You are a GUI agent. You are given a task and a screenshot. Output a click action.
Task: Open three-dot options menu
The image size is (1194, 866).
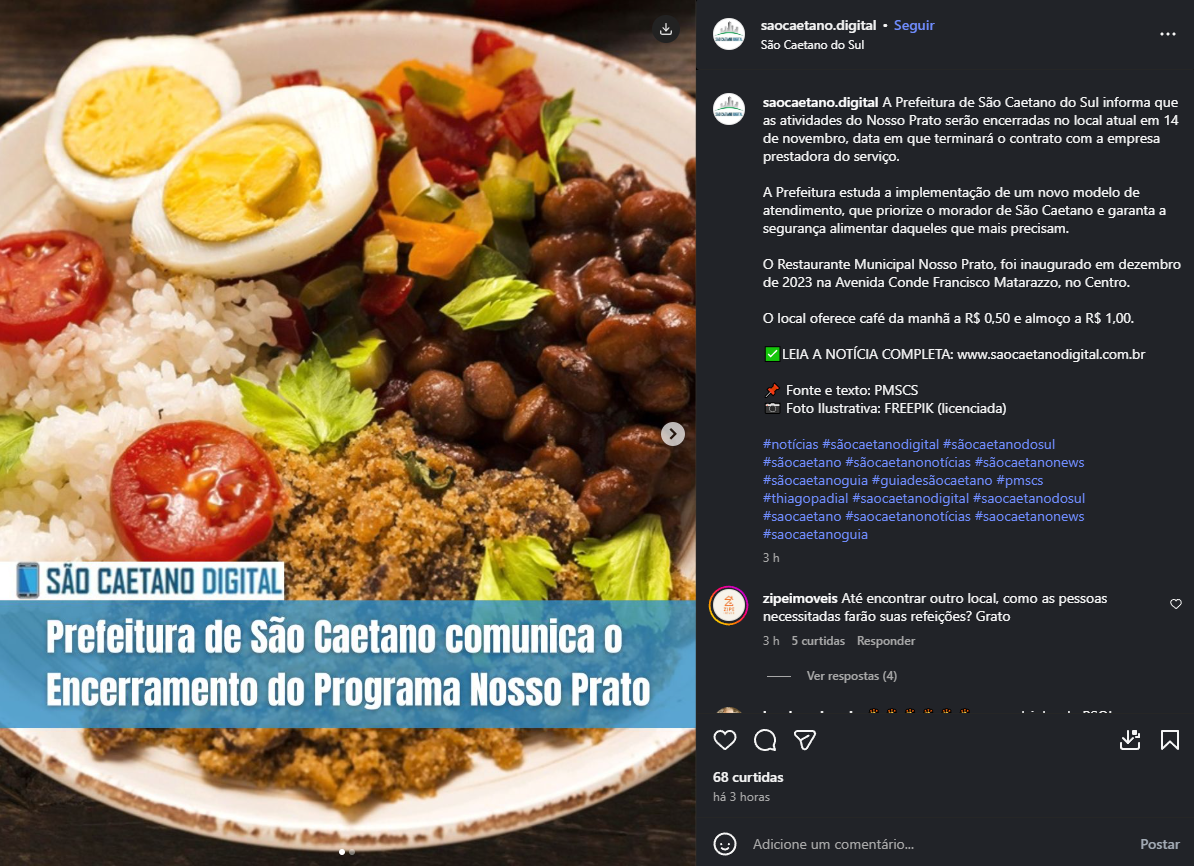coord(1167,34)
